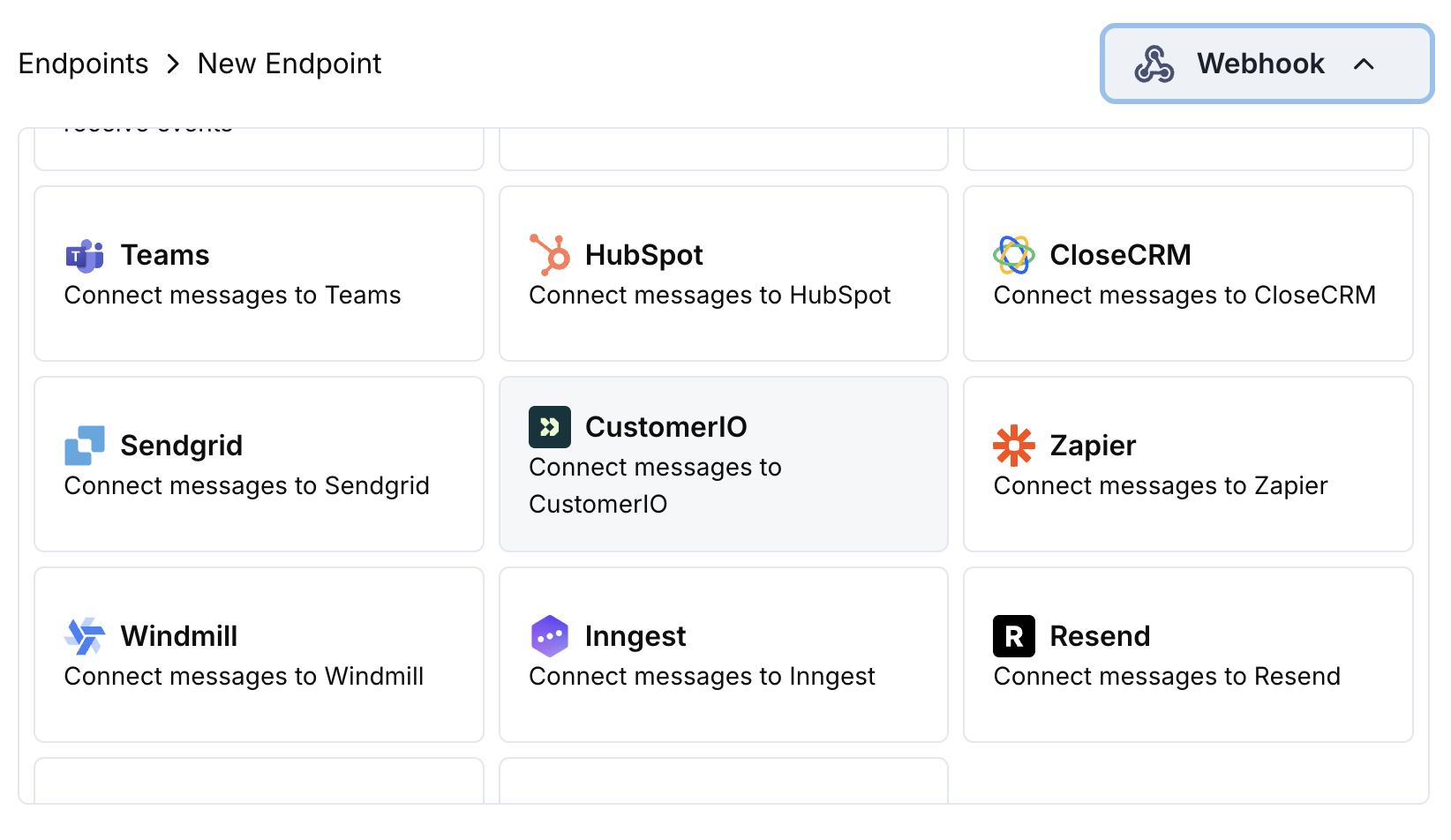Click the Teams logo icon

click(x=85, y=255)
